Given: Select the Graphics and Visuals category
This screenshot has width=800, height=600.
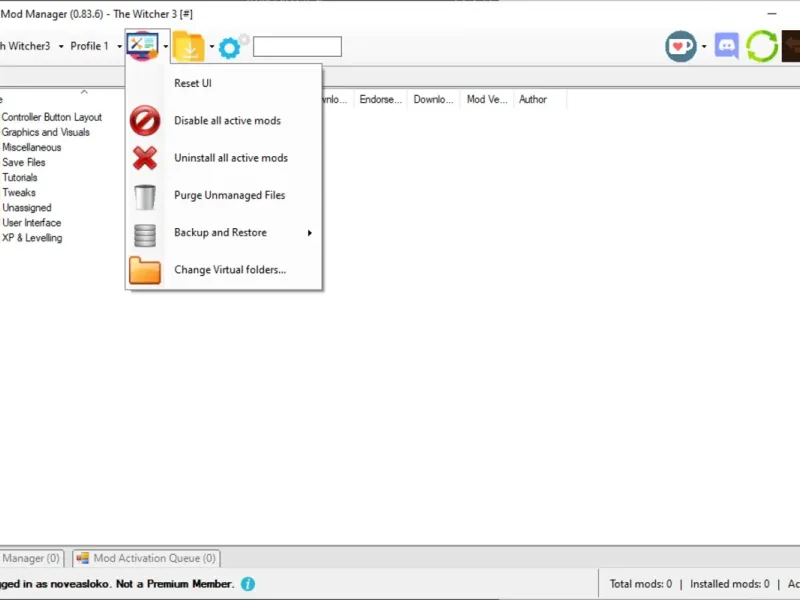Looking at the screenshot, I should (45, 132).
